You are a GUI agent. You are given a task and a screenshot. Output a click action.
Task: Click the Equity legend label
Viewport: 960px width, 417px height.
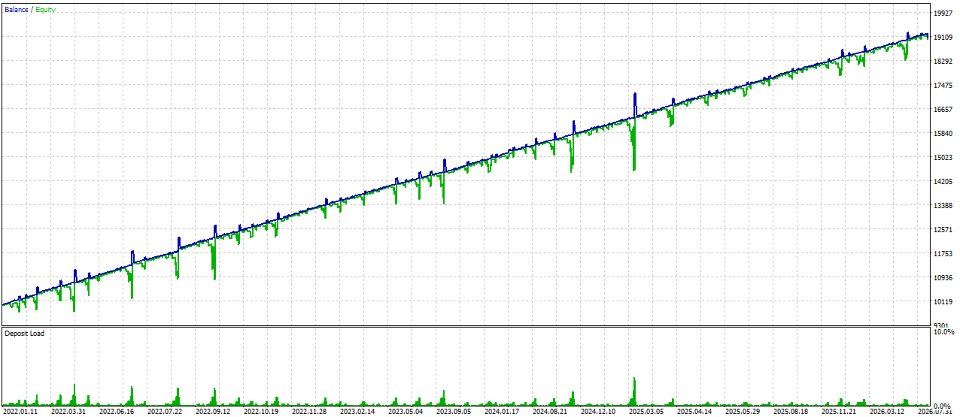(x=45, y=10)
